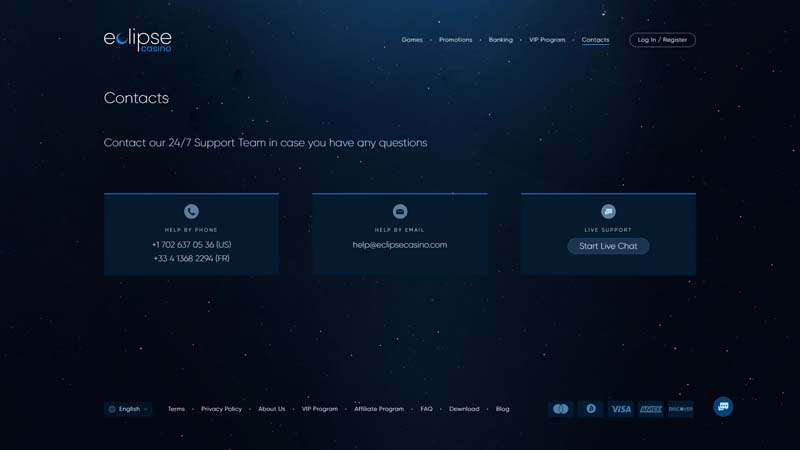
Task: Open the Affiliate Program footer link
Action: pyautogui.click(x=379, y=409)
